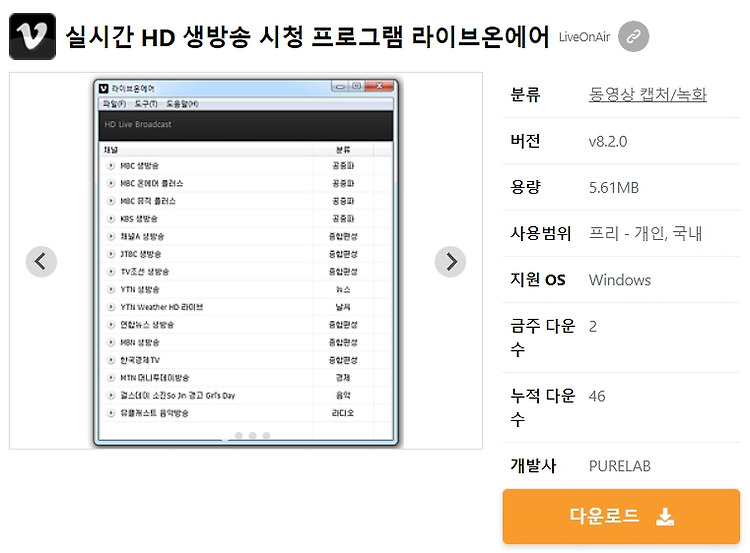Click the play icon beside YTN Weather HD 라이브
The width and height of the screenshot is (750, 553).
(111, 307)
